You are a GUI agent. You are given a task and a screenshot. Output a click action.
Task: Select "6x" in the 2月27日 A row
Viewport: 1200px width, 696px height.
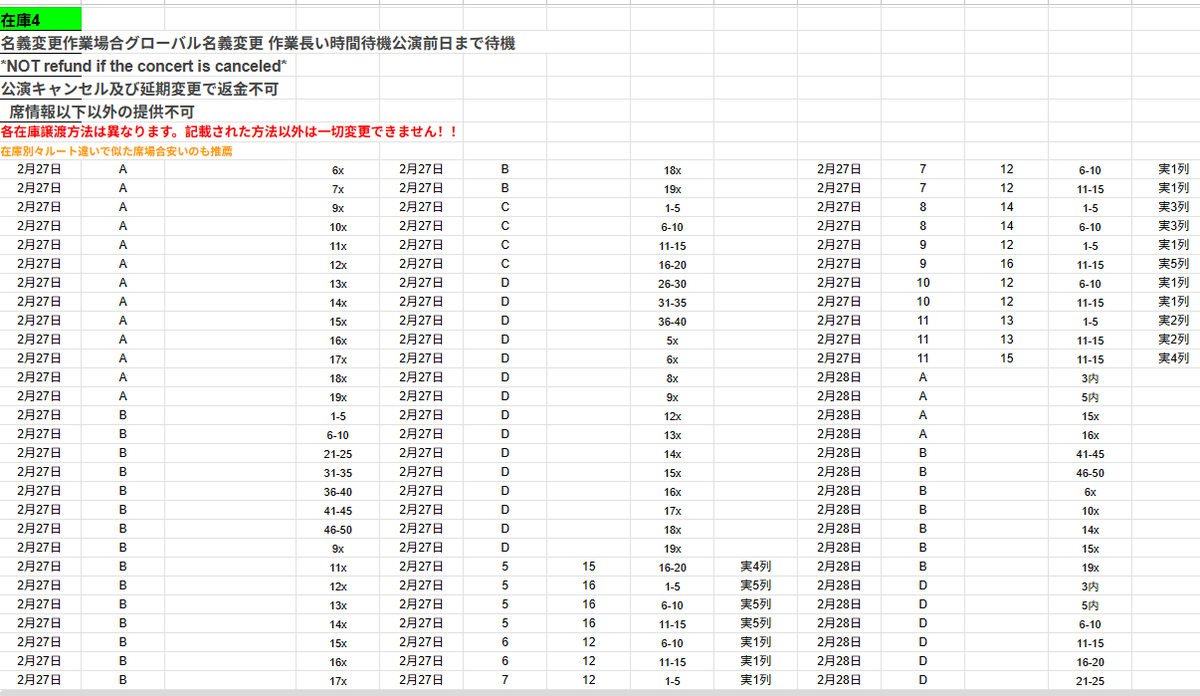click(338, 171)
